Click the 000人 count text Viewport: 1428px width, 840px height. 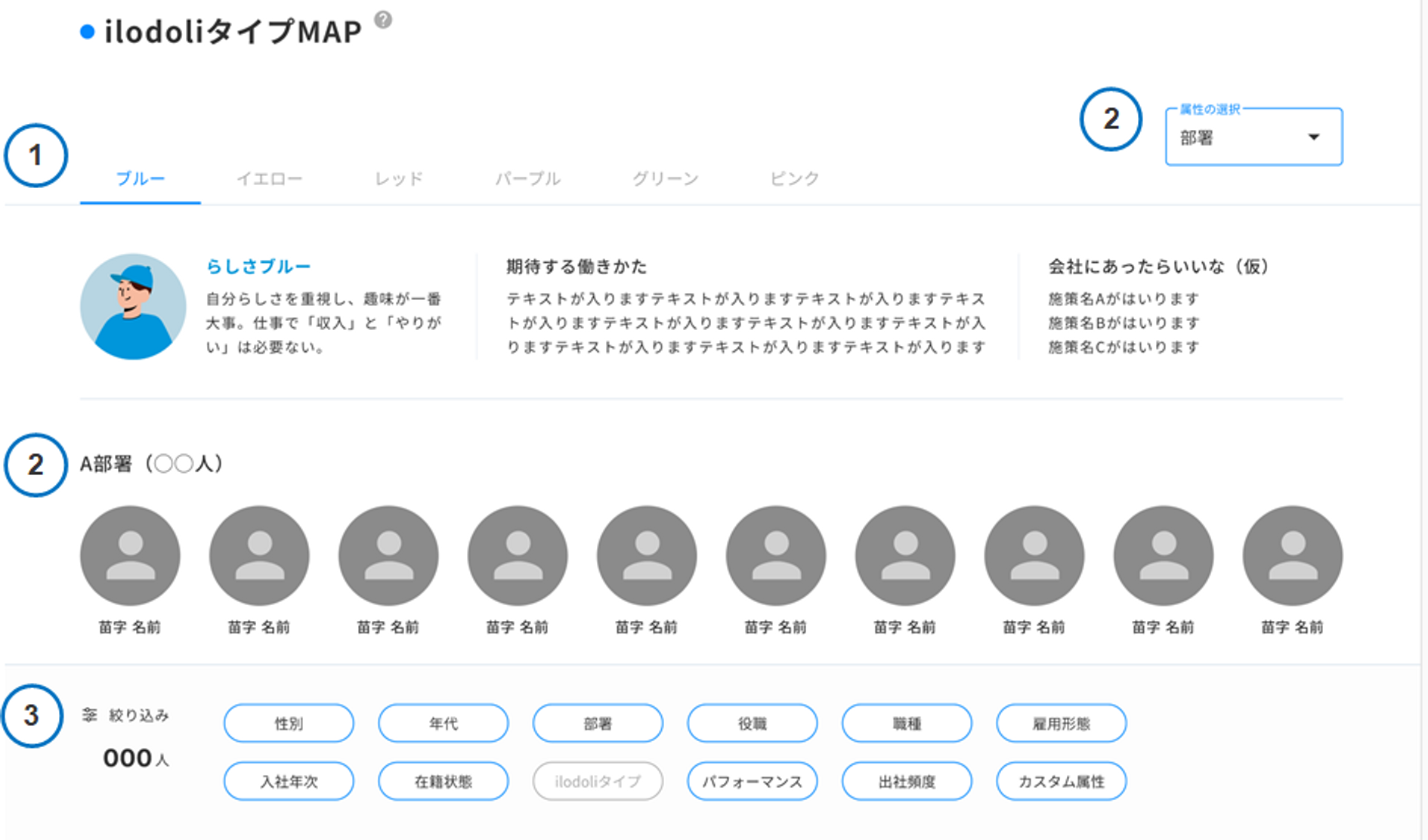coord(136,758)
